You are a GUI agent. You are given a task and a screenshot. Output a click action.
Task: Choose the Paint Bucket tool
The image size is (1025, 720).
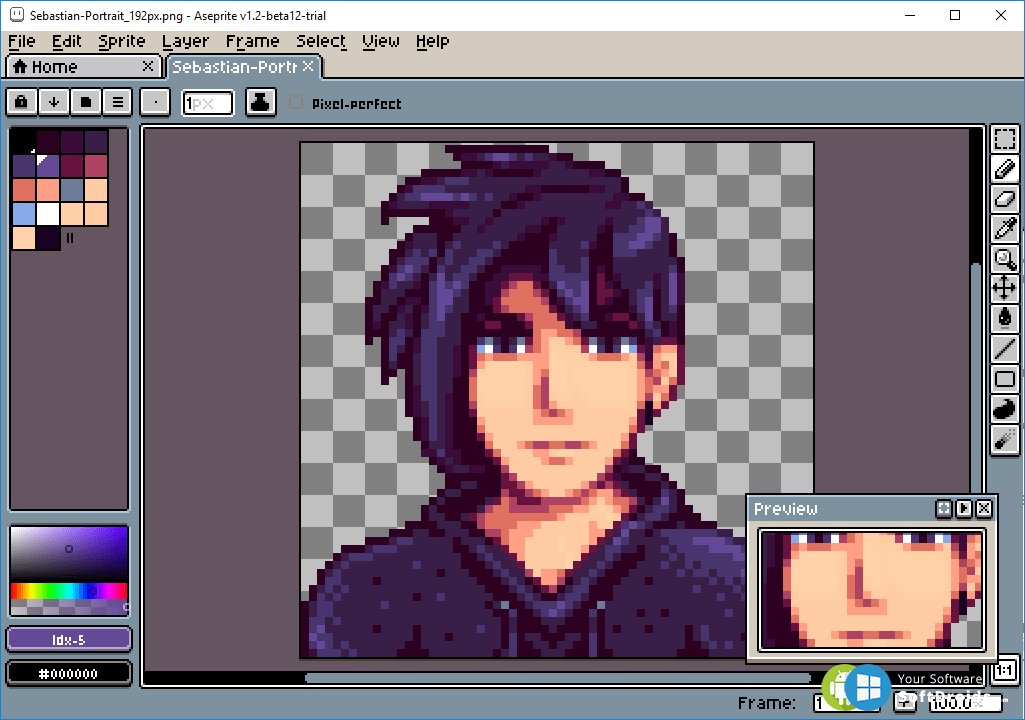coord(1005,318)
